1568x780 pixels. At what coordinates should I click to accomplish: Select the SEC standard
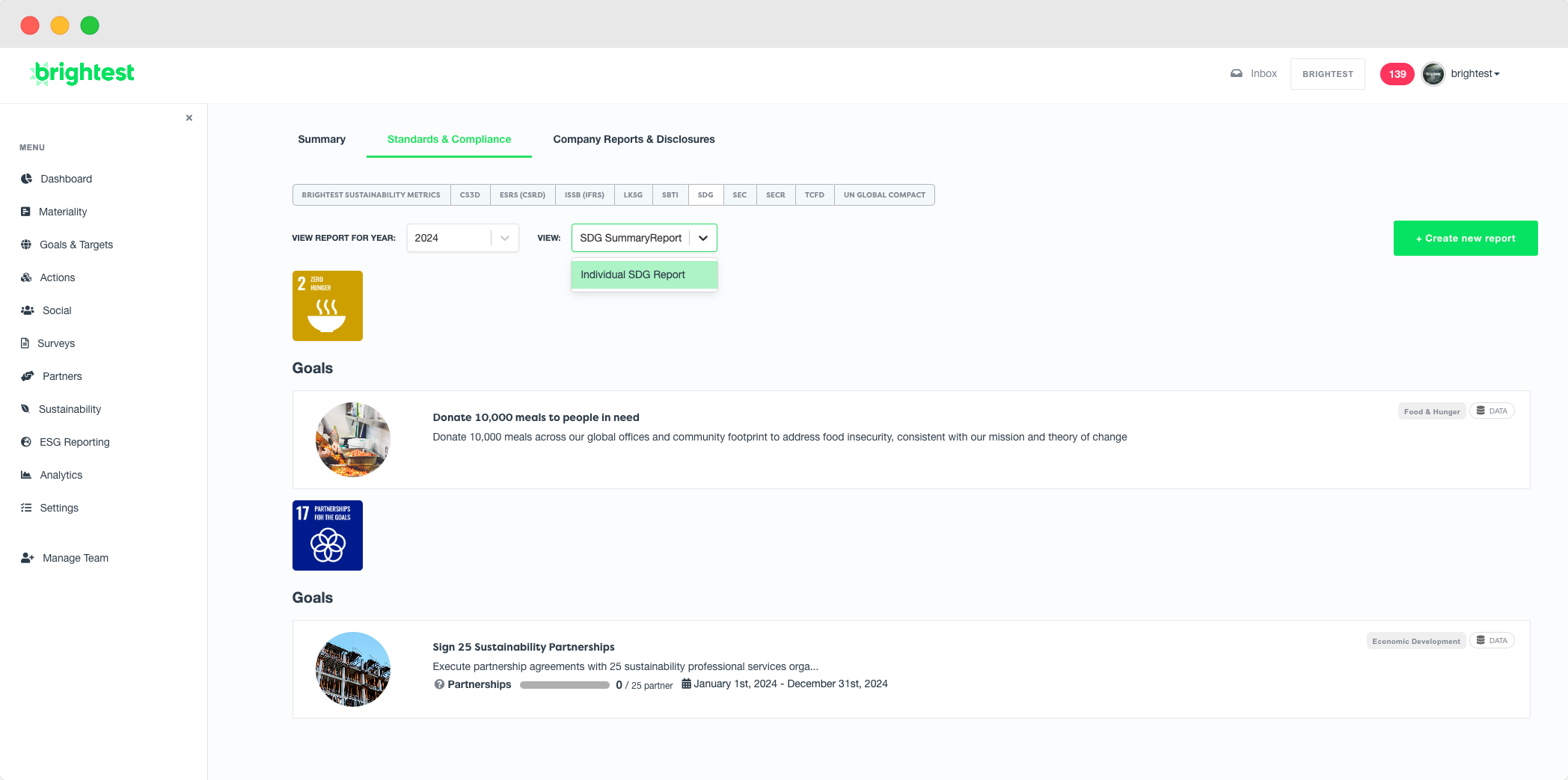[x=740, y=194]
